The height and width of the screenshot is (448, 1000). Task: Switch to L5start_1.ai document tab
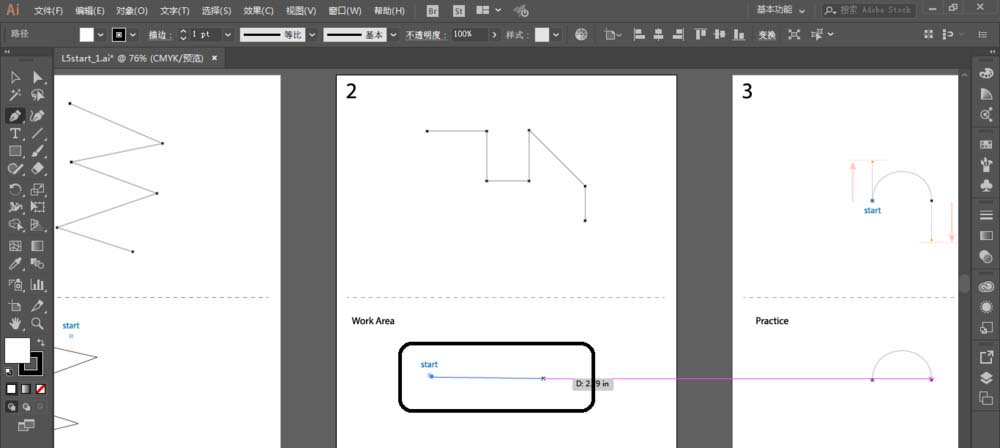(x=132, y=58)
